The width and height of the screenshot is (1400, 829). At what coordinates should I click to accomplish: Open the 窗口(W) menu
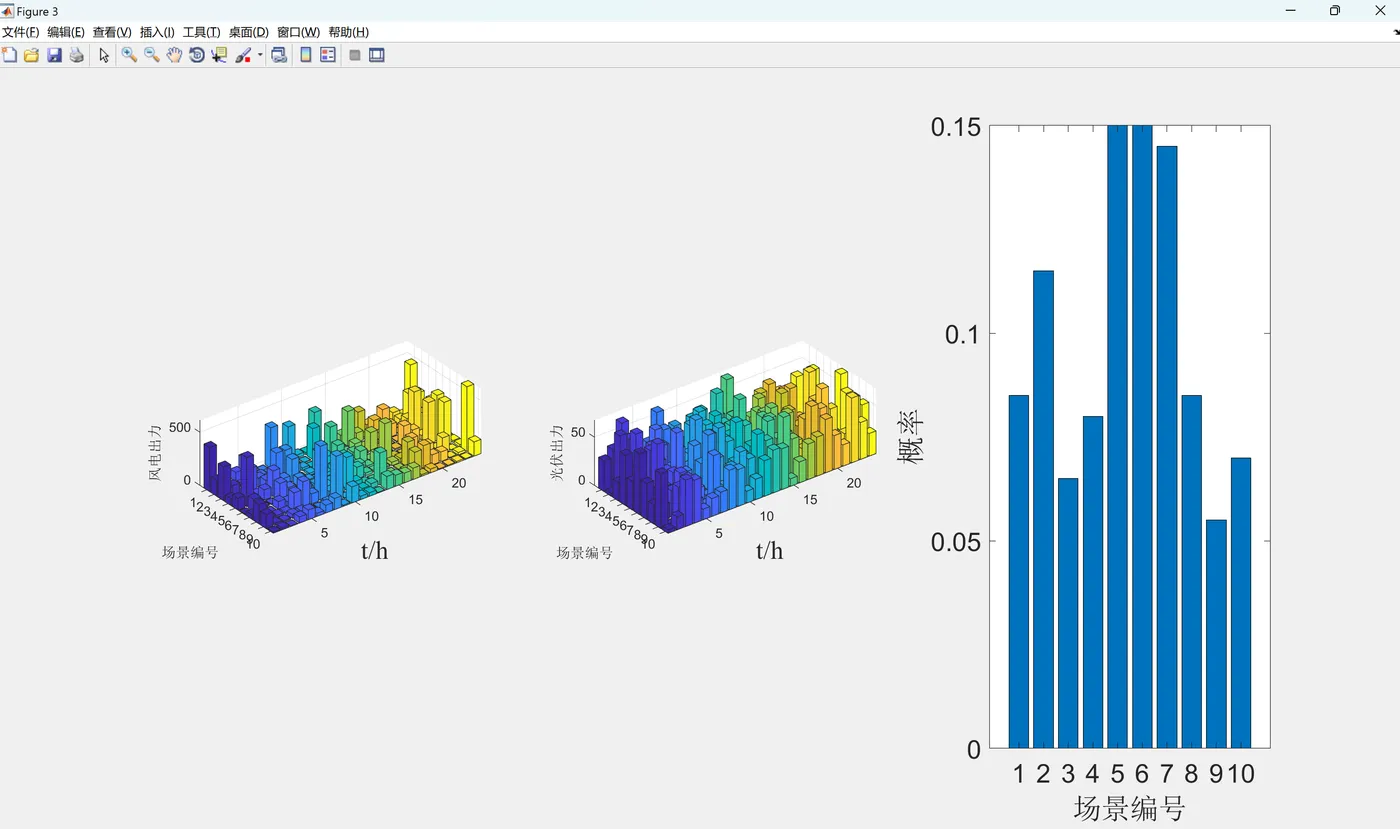coord(298,32)
